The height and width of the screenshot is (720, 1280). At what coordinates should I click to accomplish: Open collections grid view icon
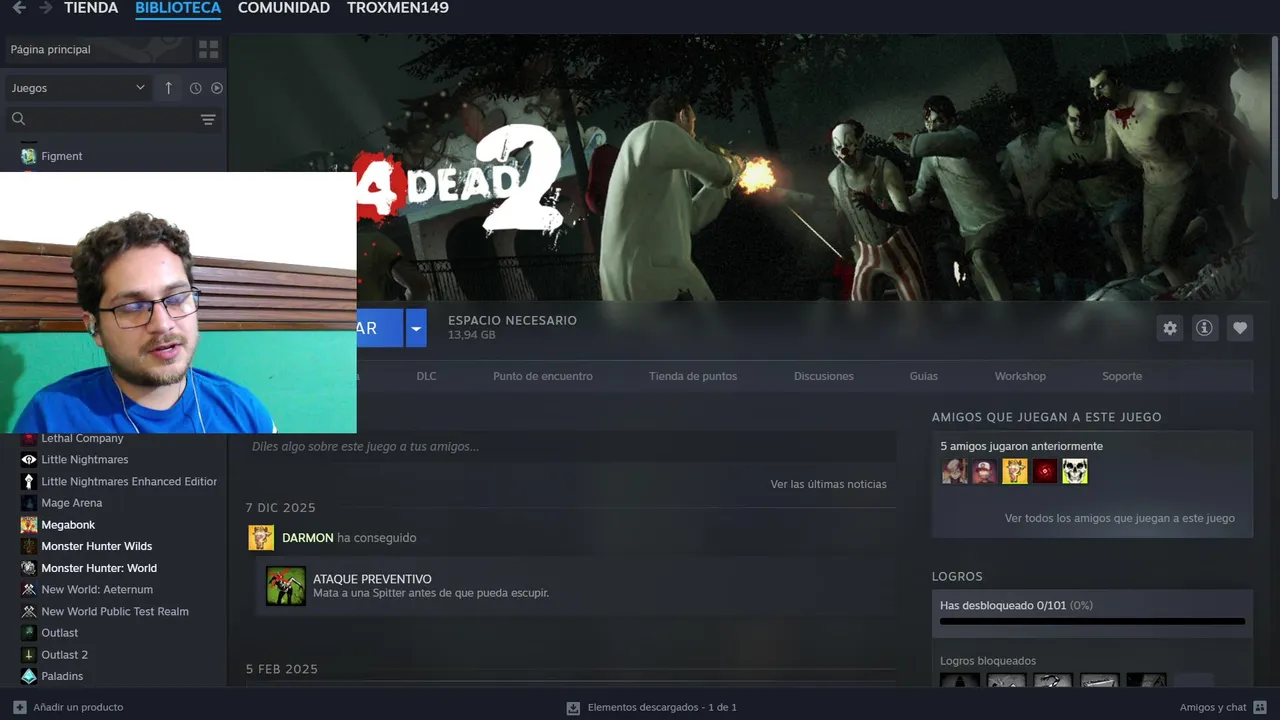[x=208, y=49]
